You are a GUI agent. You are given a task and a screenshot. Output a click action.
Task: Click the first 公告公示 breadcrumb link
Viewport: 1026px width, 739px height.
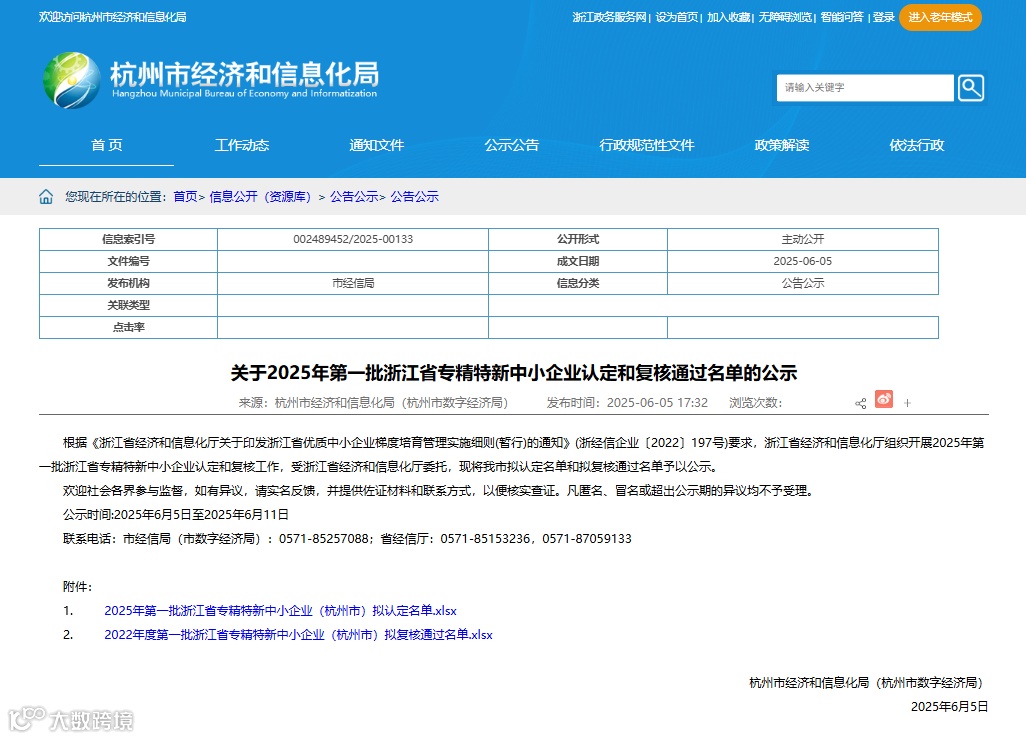pyautogui.click(x=354, y=196)
